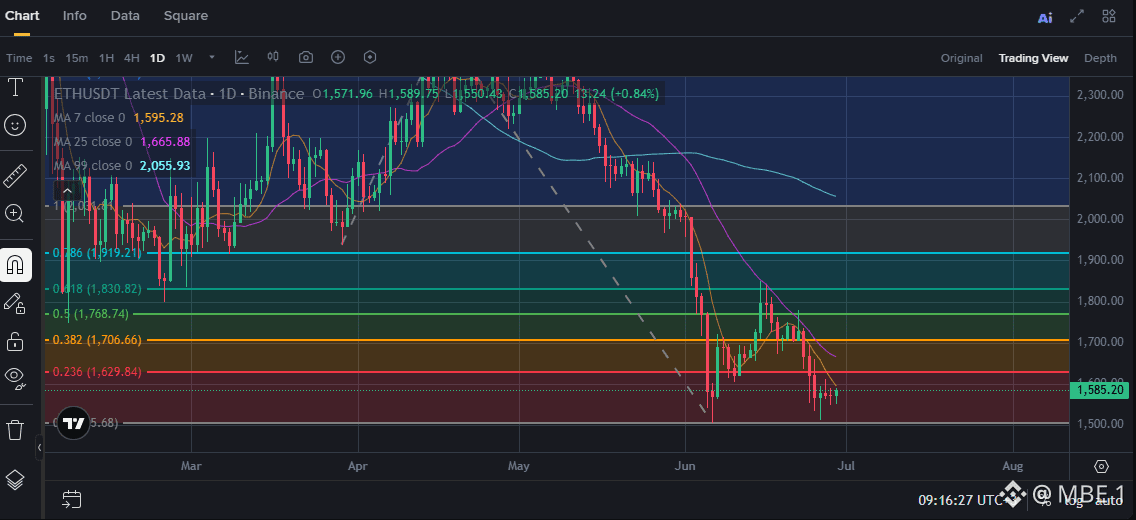Switch to the Chart tab
Viewport: 1136px width, 520px height.
(22, 15)
